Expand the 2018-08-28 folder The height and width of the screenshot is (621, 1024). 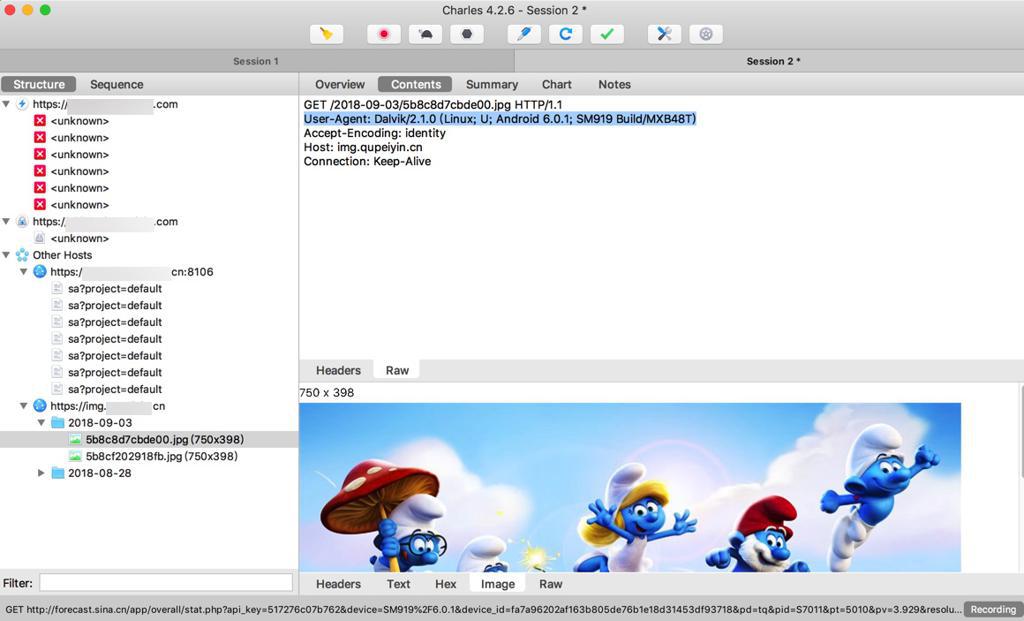pyautogui.click(x=41, y=473)
